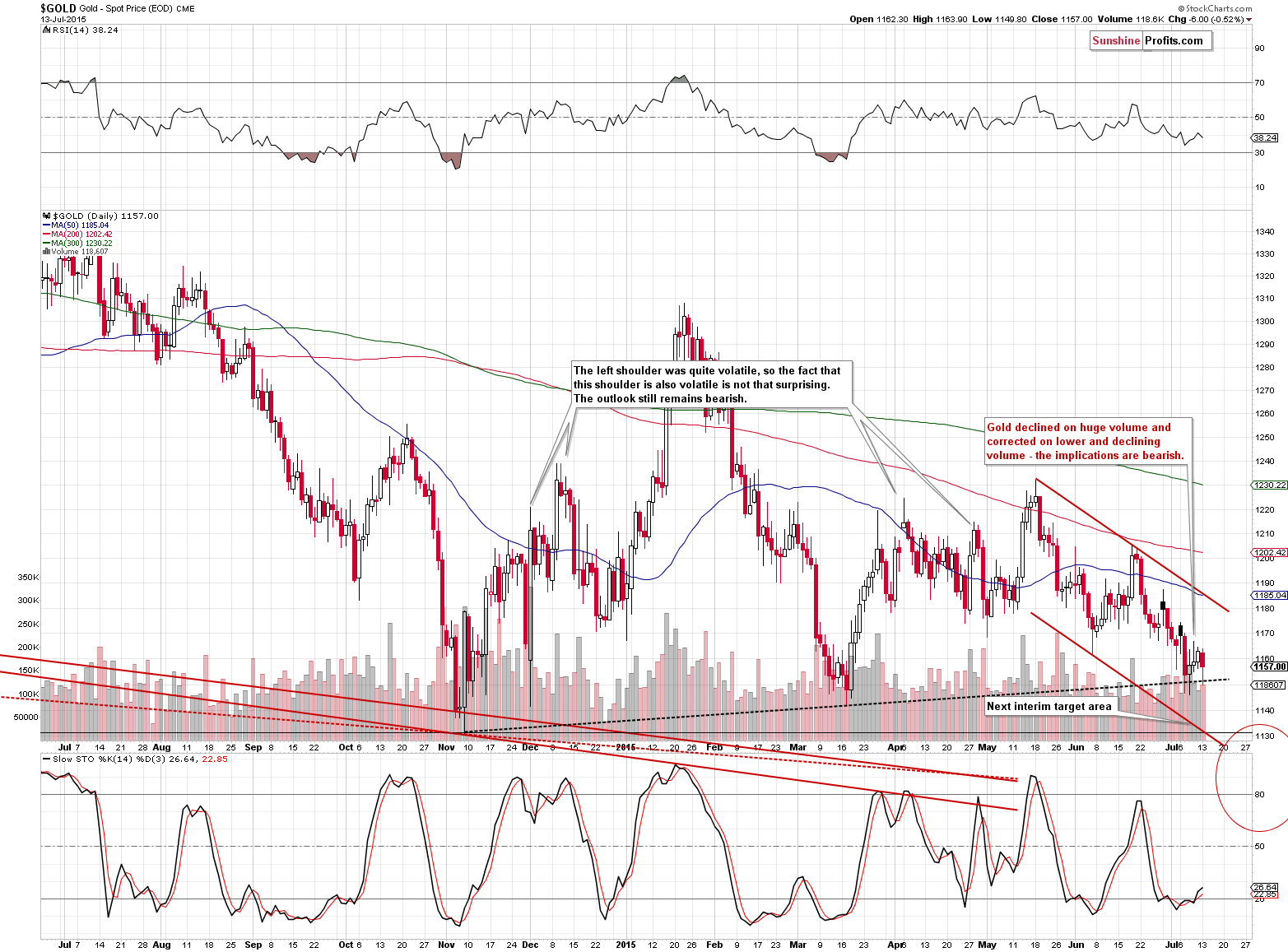Click the Slow STO indicator line icon
The image size is (1288, 952).
[45, 759]
